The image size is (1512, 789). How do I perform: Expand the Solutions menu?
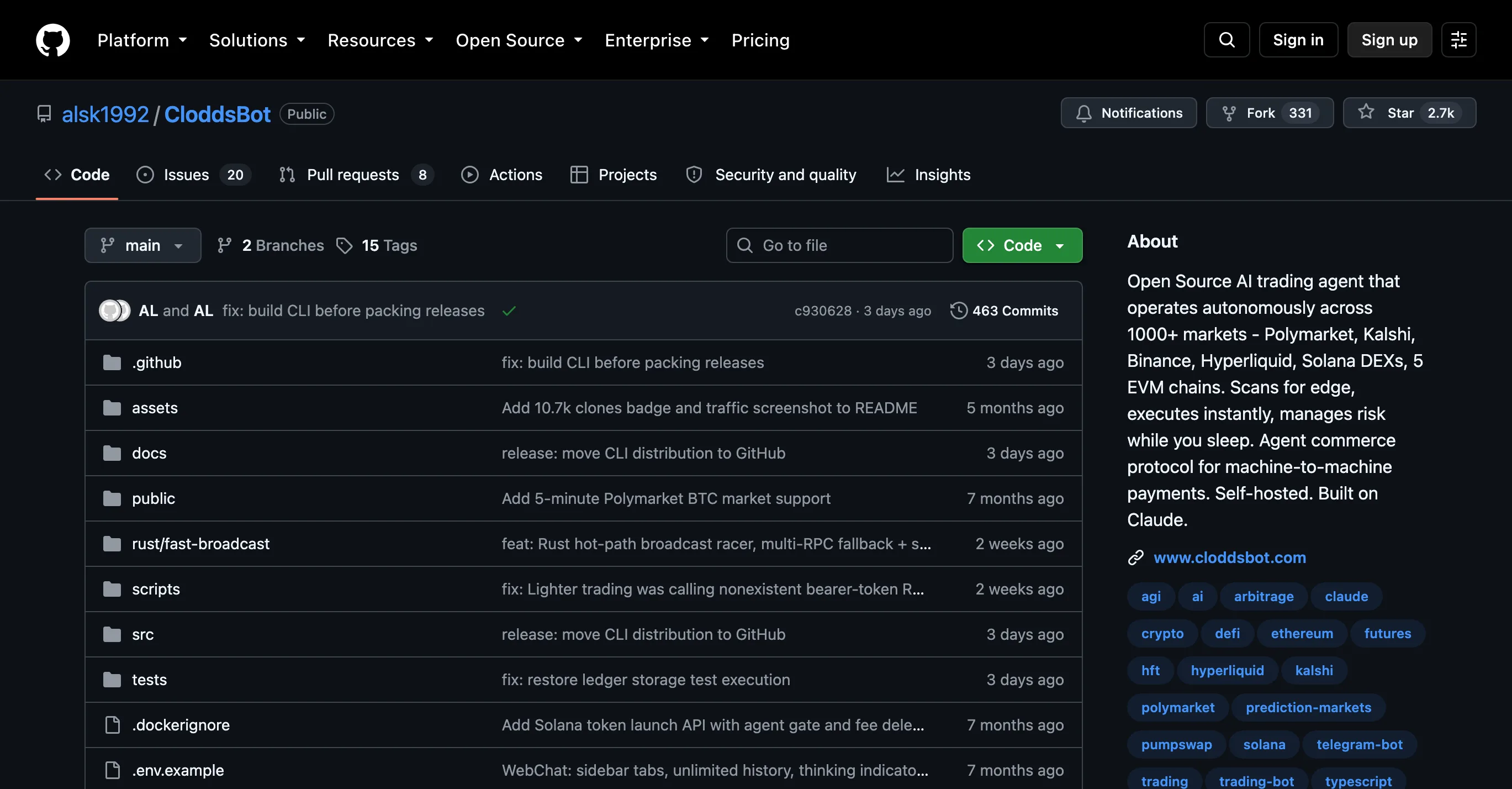(x=257, y=40)
